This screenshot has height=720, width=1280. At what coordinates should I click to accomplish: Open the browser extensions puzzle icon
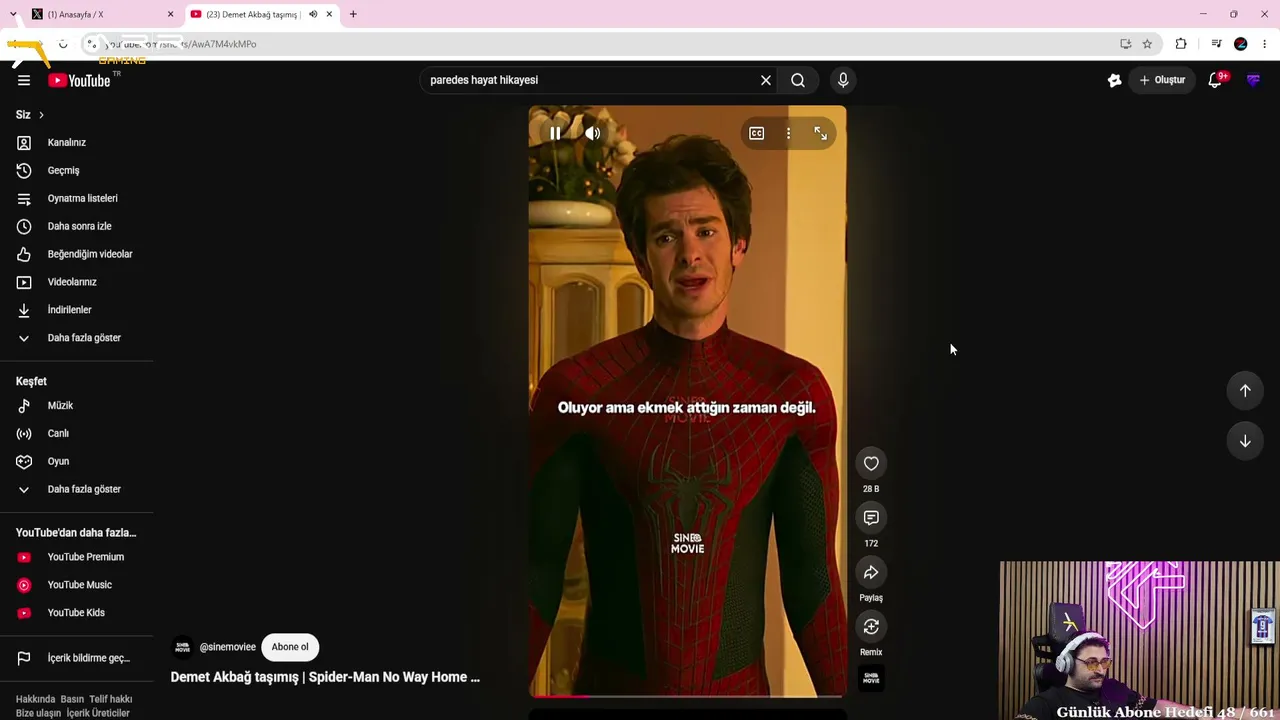coord(1181,44)
